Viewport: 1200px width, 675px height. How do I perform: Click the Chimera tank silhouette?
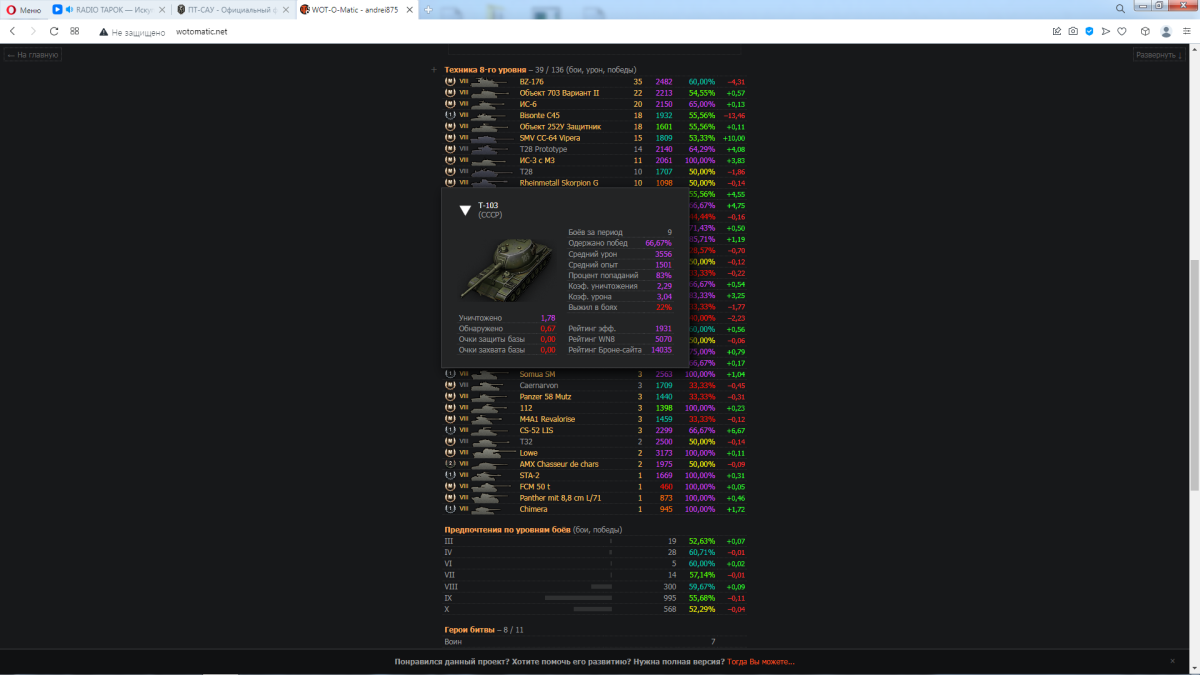485,509
